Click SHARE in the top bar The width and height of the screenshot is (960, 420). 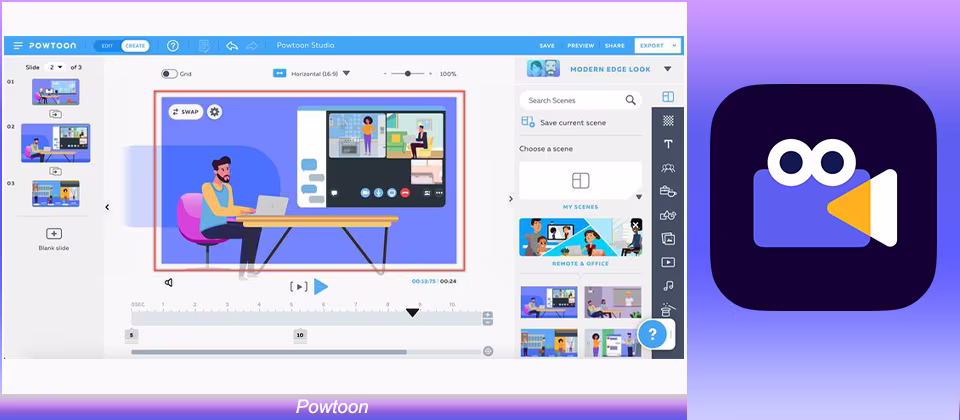[615, 46]
